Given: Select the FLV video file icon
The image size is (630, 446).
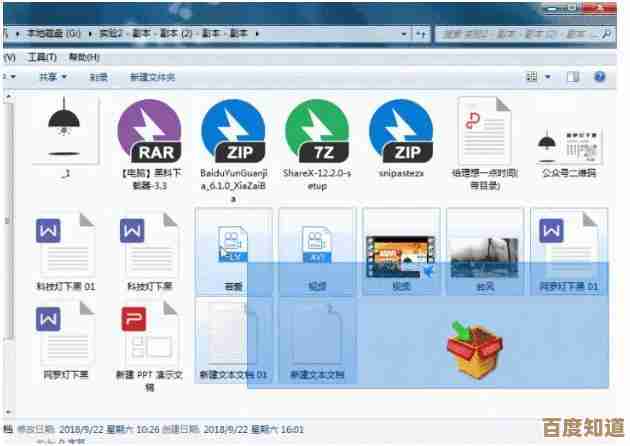Looking at the screenshot, I should (x=233, y=244).
